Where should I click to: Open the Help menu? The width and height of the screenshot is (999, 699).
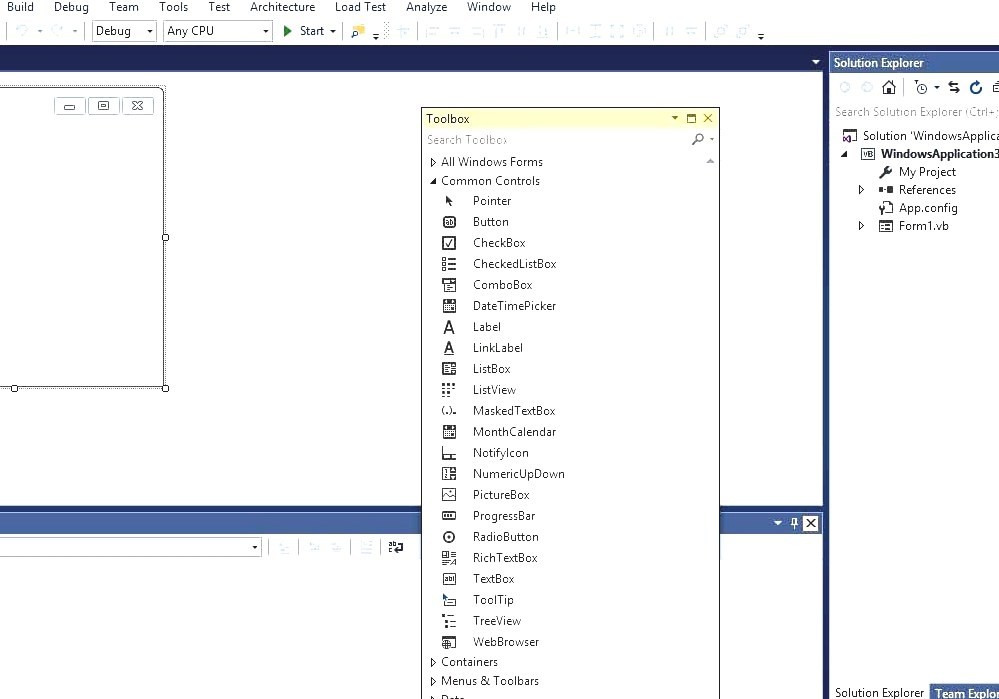tap(543, 7)
